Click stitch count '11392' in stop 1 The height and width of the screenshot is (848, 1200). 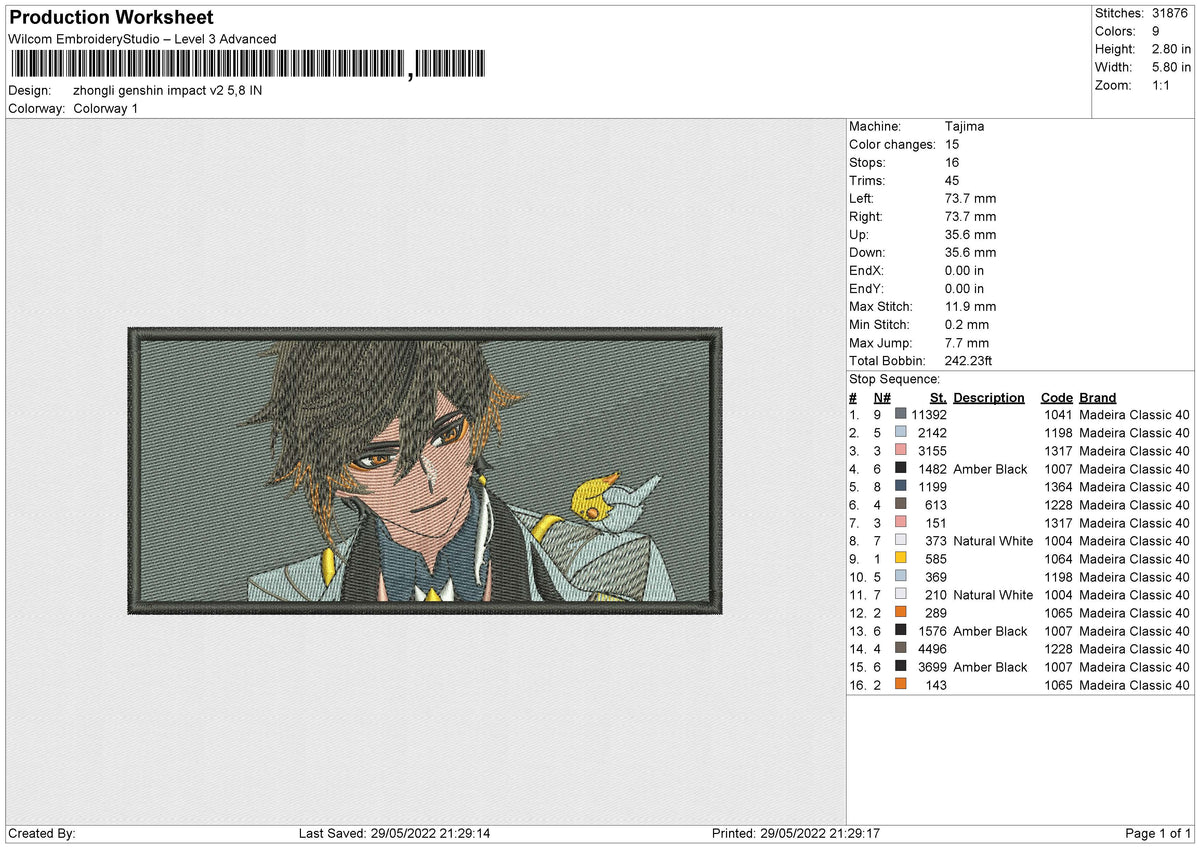929,415
